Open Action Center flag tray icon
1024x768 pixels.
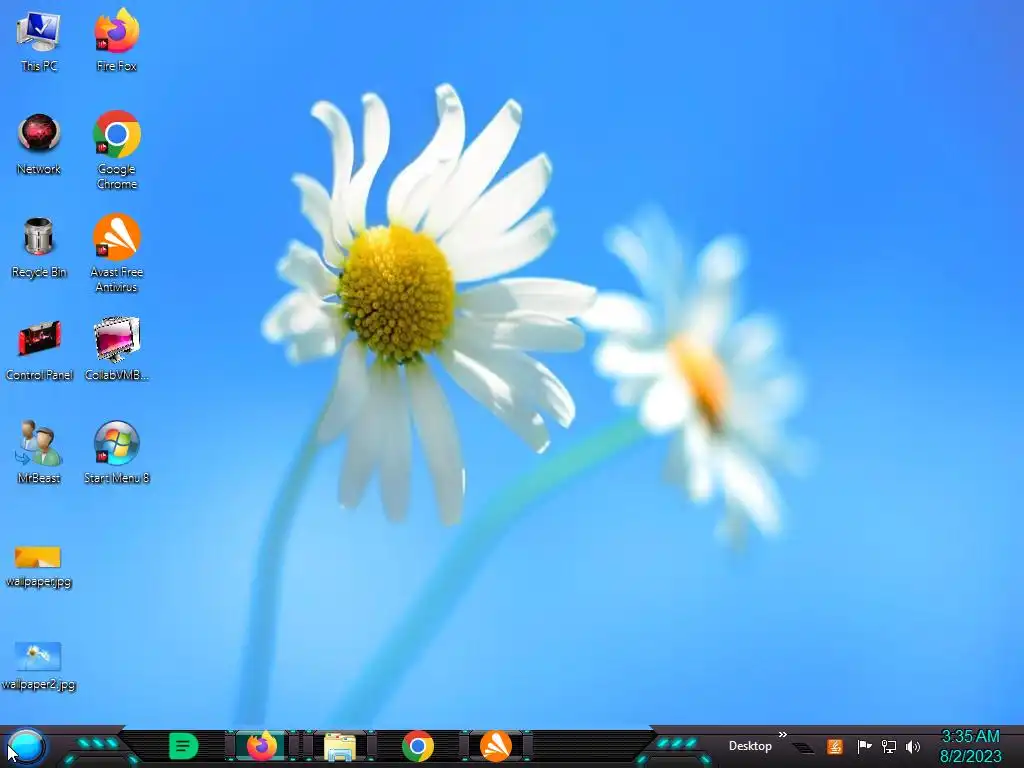pos(864,746)
